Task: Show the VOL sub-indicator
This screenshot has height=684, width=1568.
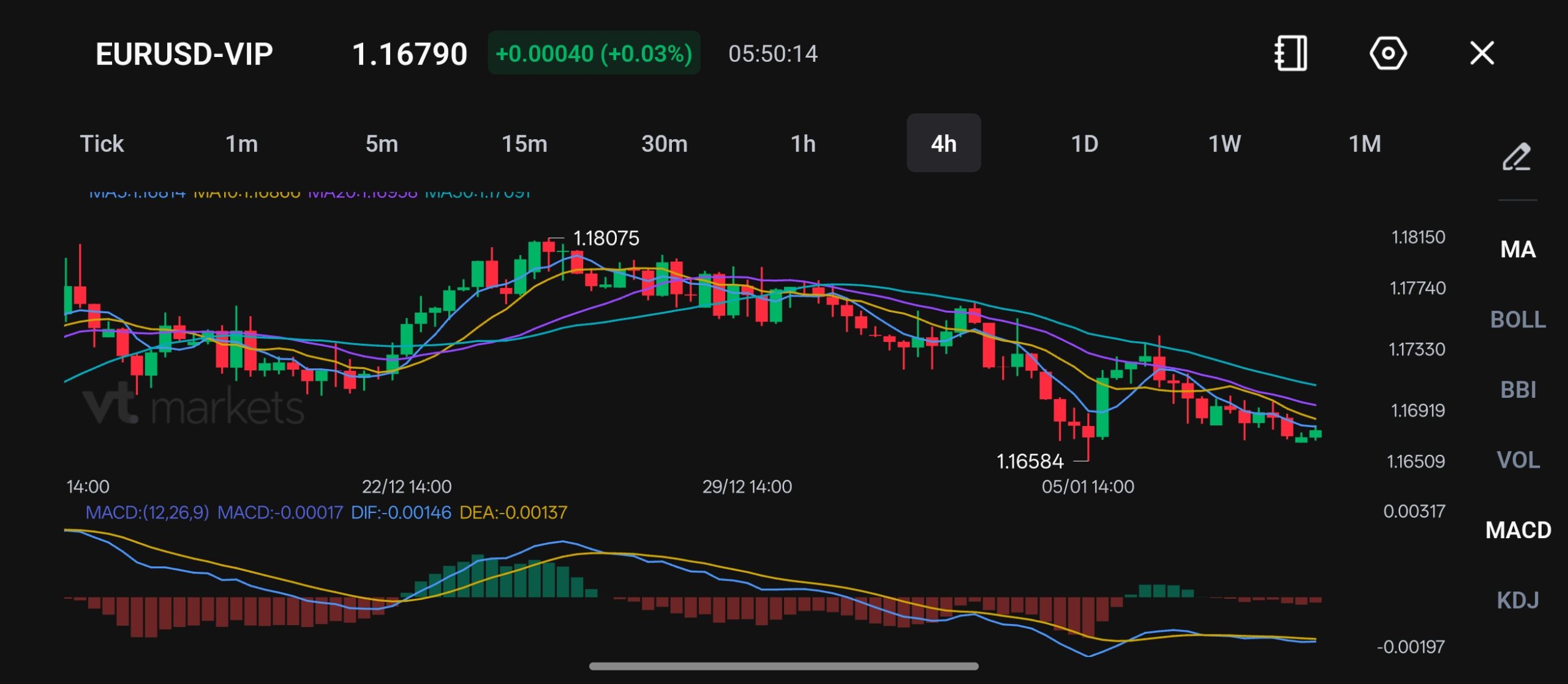Action: [x=1518, y=460]
